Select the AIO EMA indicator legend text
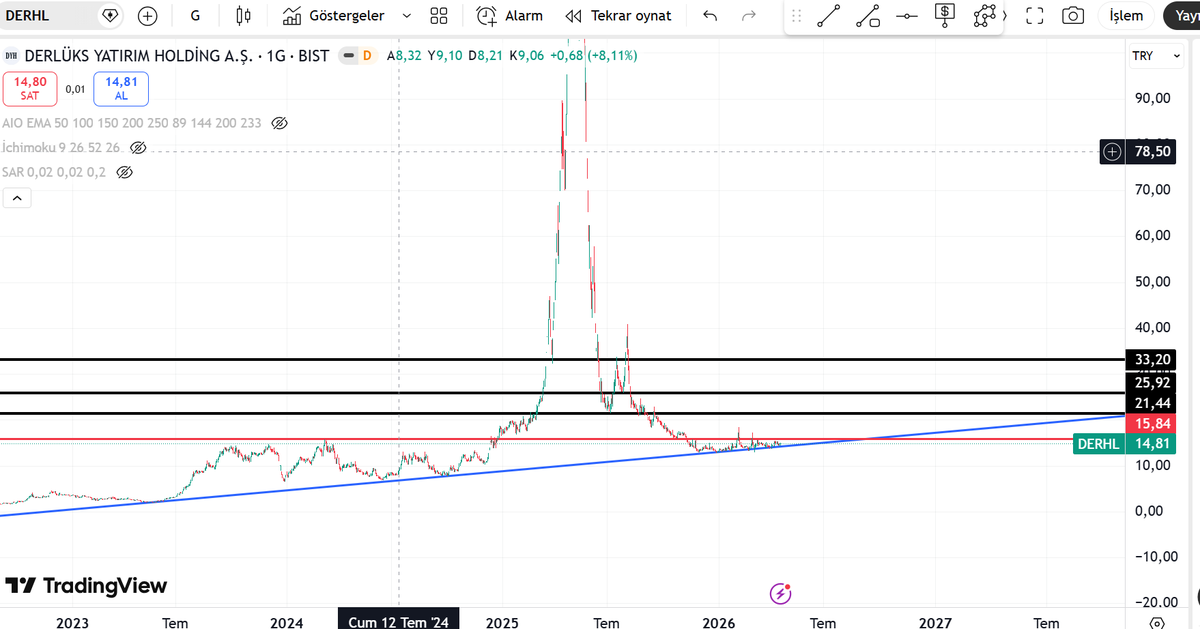Screen dimensions: 1200x629 point(132,123)
